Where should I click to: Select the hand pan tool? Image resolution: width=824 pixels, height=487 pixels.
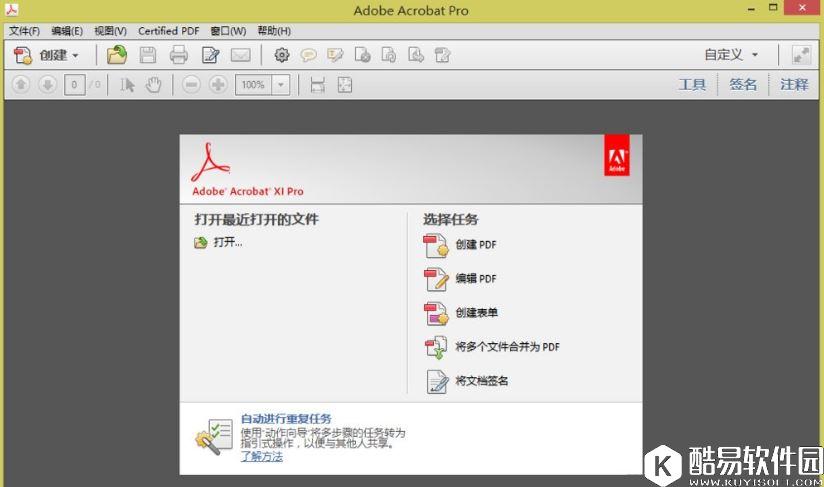tap(153, 85)
